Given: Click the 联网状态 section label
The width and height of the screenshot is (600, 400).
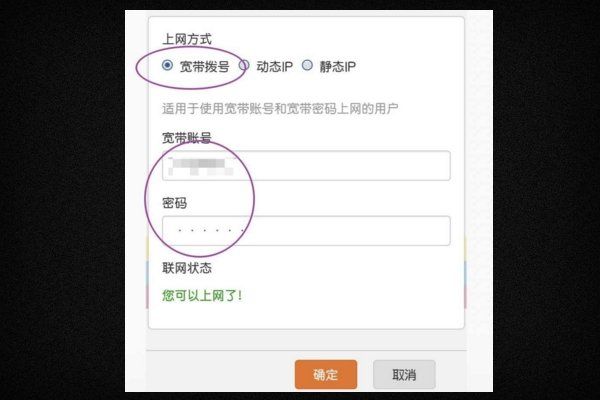Looking at the screenshot, I should (187, 268).
